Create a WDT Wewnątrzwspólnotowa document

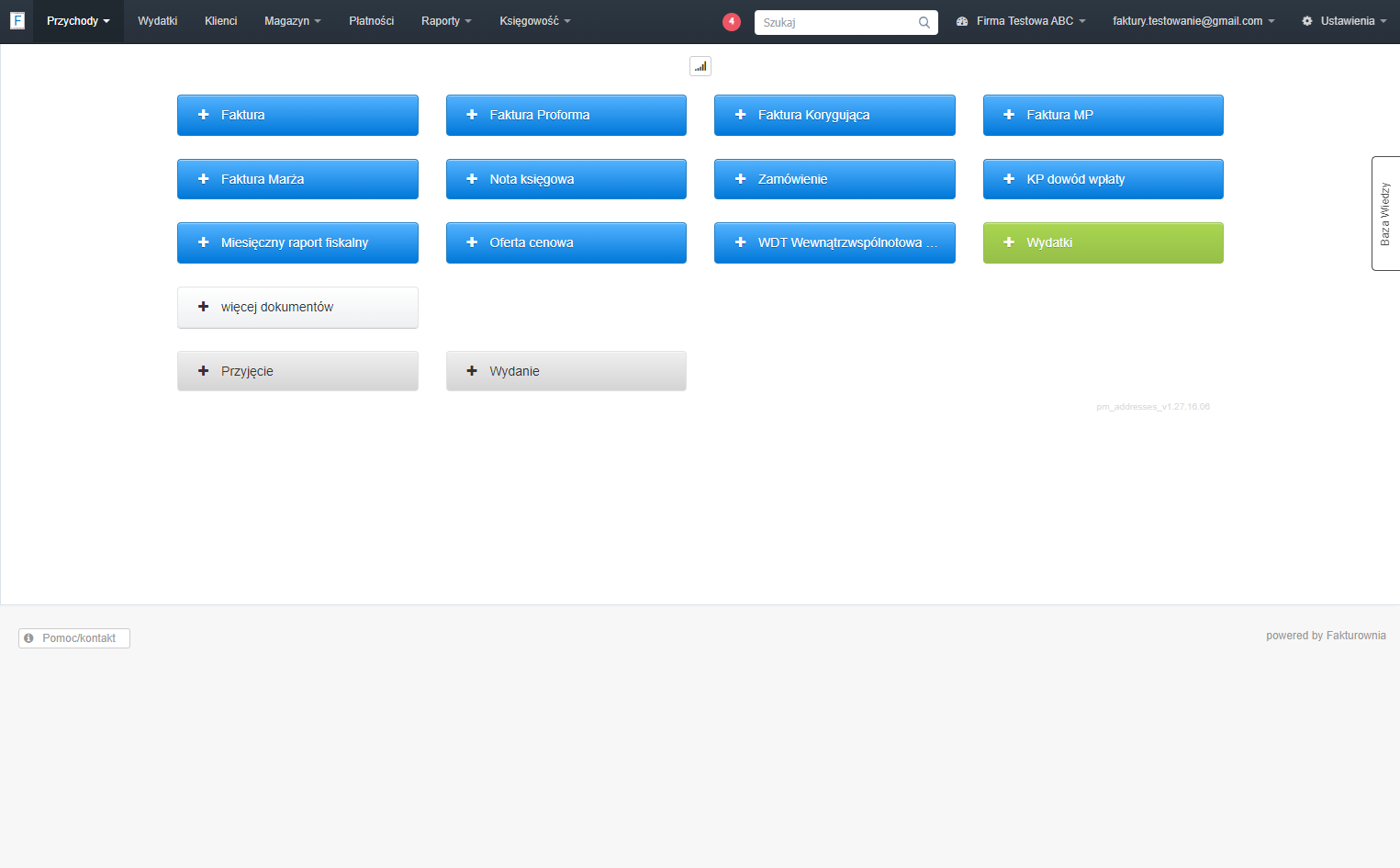pos(834,242)
